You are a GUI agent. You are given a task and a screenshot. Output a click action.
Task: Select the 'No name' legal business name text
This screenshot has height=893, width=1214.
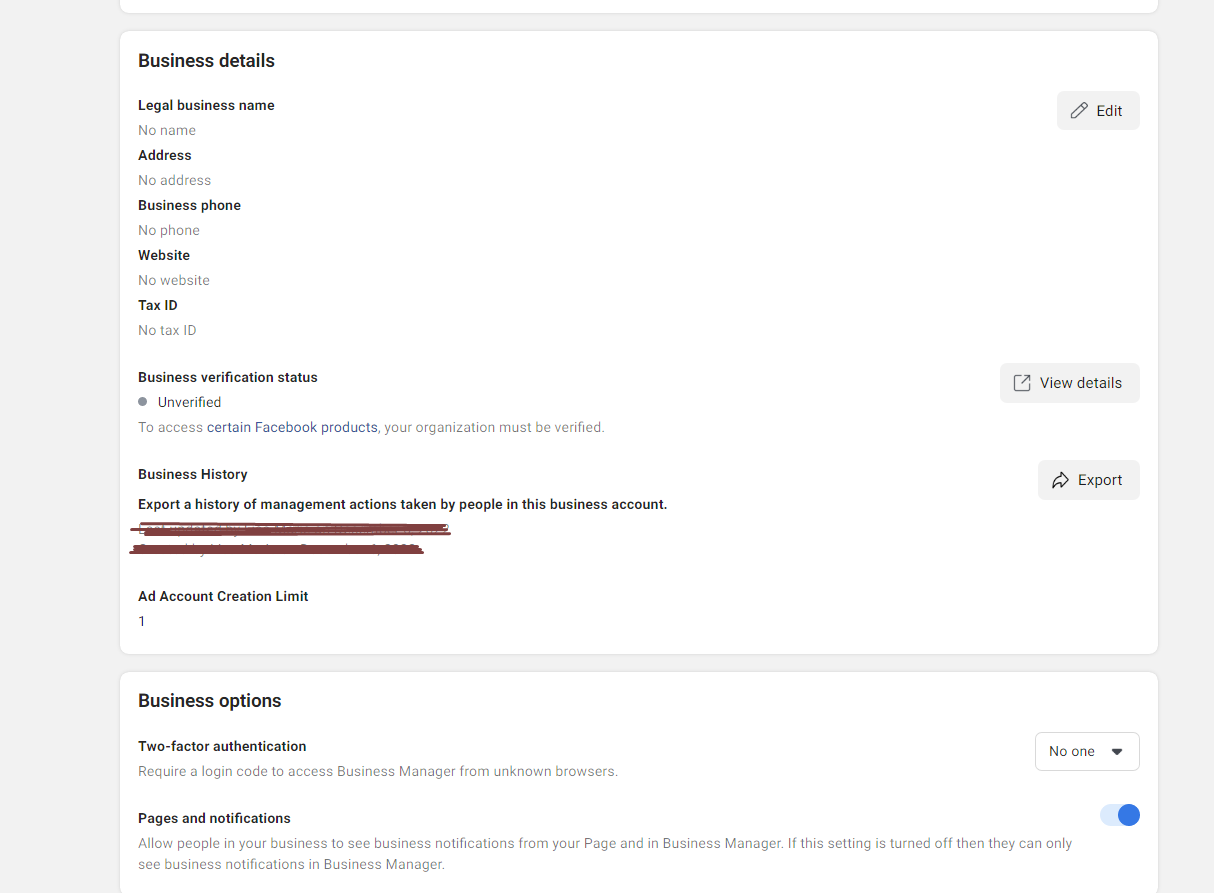click(167, 130)
